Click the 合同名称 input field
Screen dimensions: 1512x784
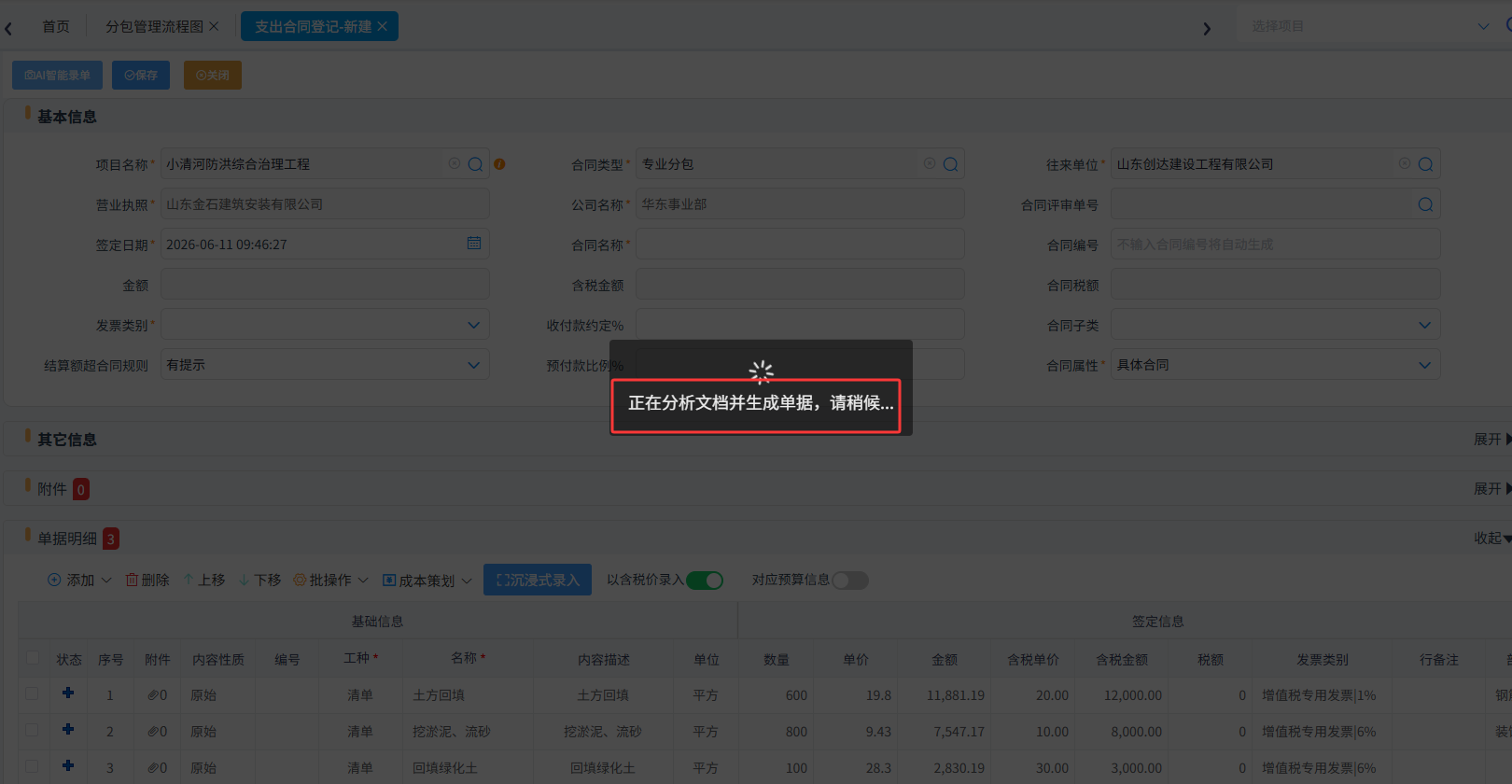(x=800, y=245)
